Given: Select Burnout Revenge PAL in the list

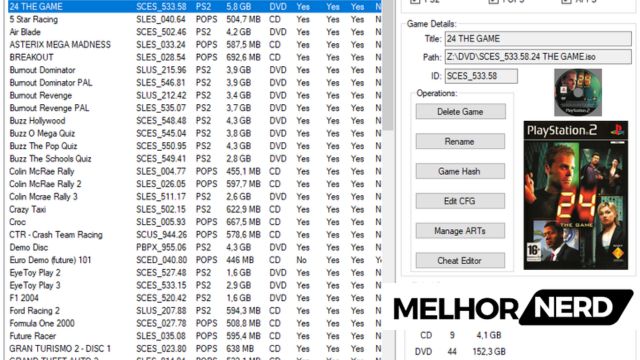Looking at the screenshot, I should (x=195, y=108).
